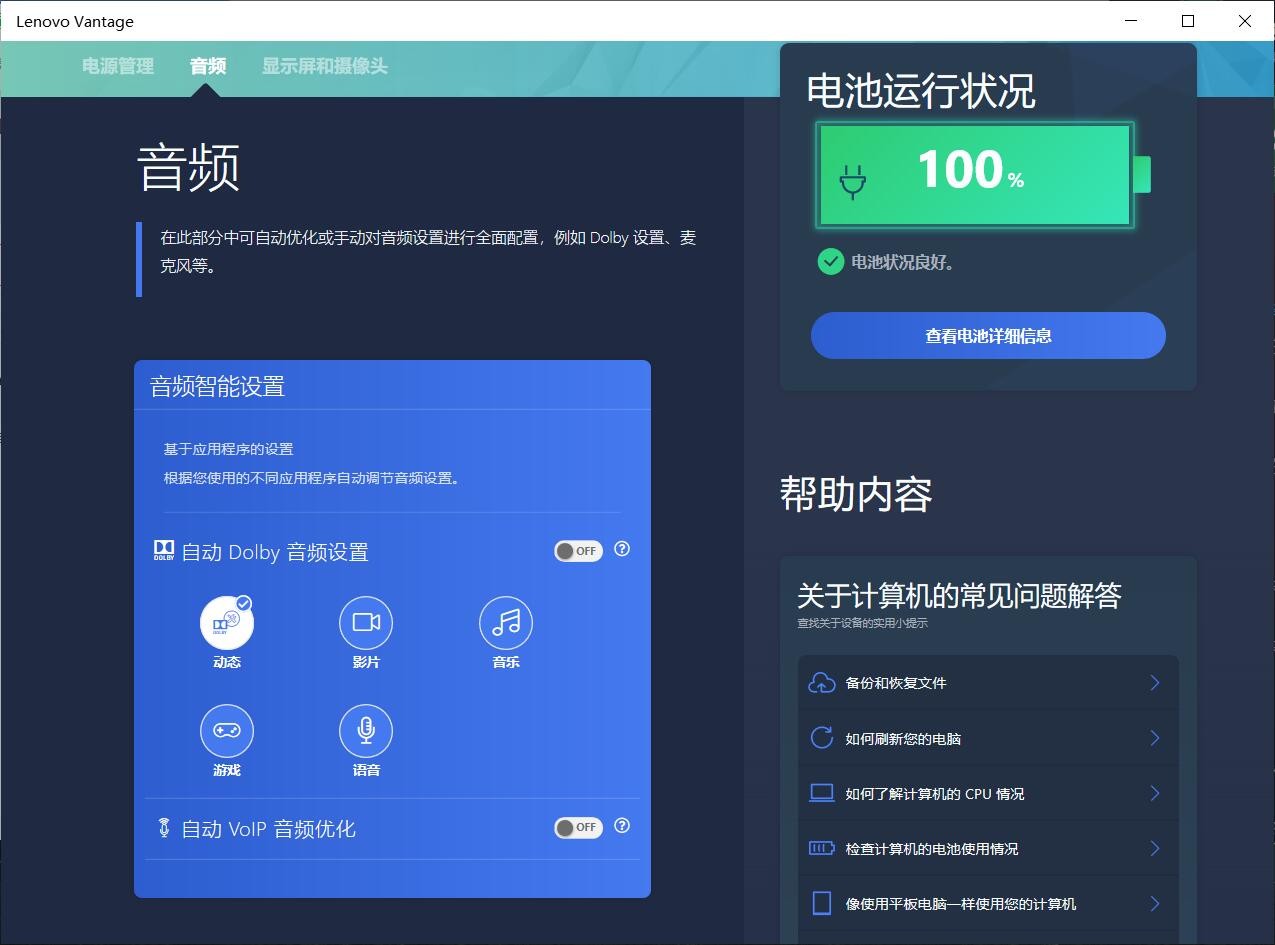Image resolution: width=1275 pixels, height=945 pixels.
Task: Expand the 如何刷新您的电脑 chevron
Action: click(x=1154, y=738)
